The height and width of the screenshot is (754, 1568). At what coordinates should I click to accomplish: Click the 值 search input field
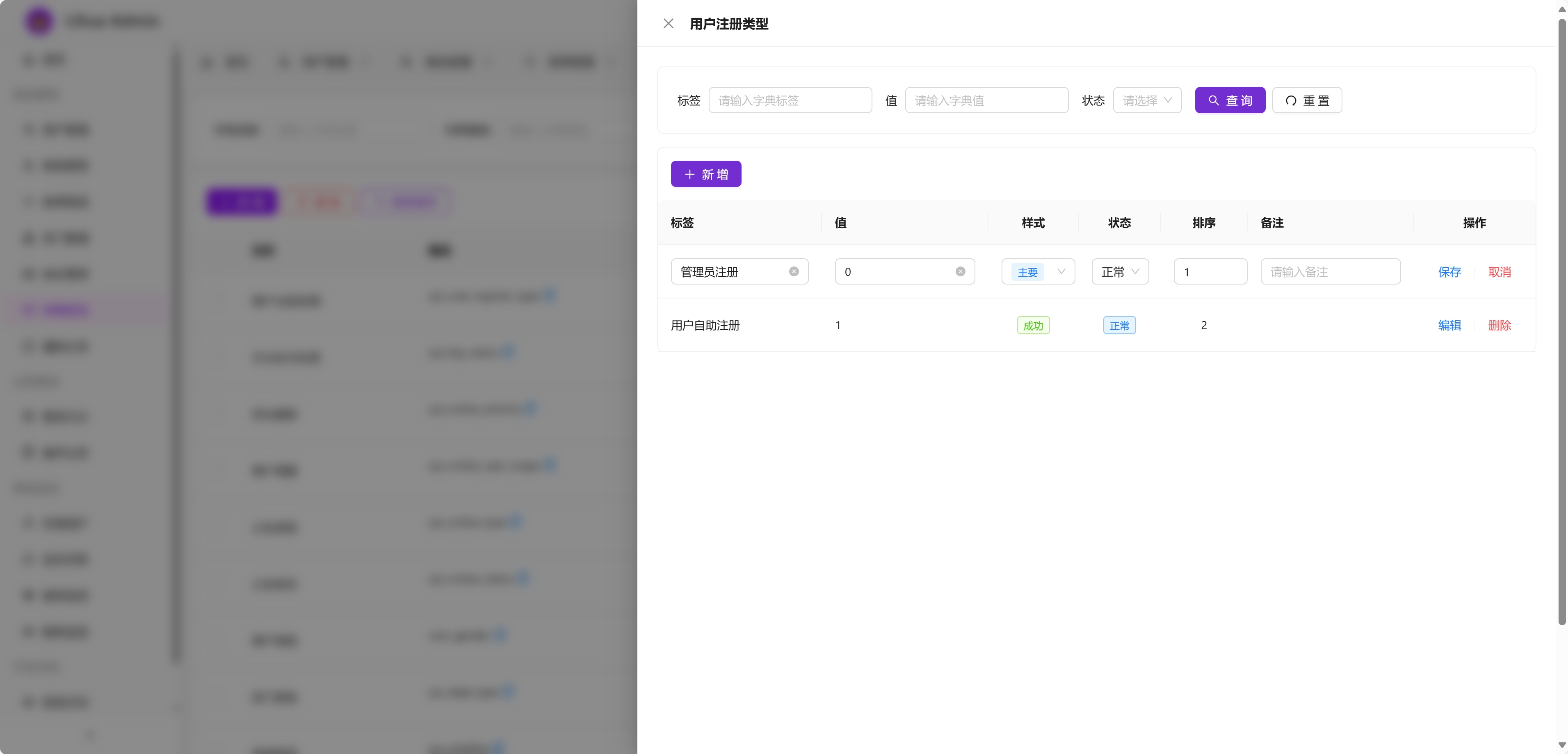(x=986, y=100)
